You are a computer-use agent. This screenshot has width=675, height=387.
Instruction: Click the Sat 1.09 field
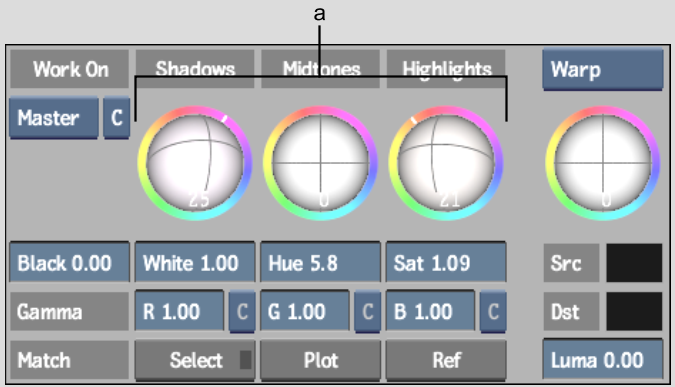(446, 263)
